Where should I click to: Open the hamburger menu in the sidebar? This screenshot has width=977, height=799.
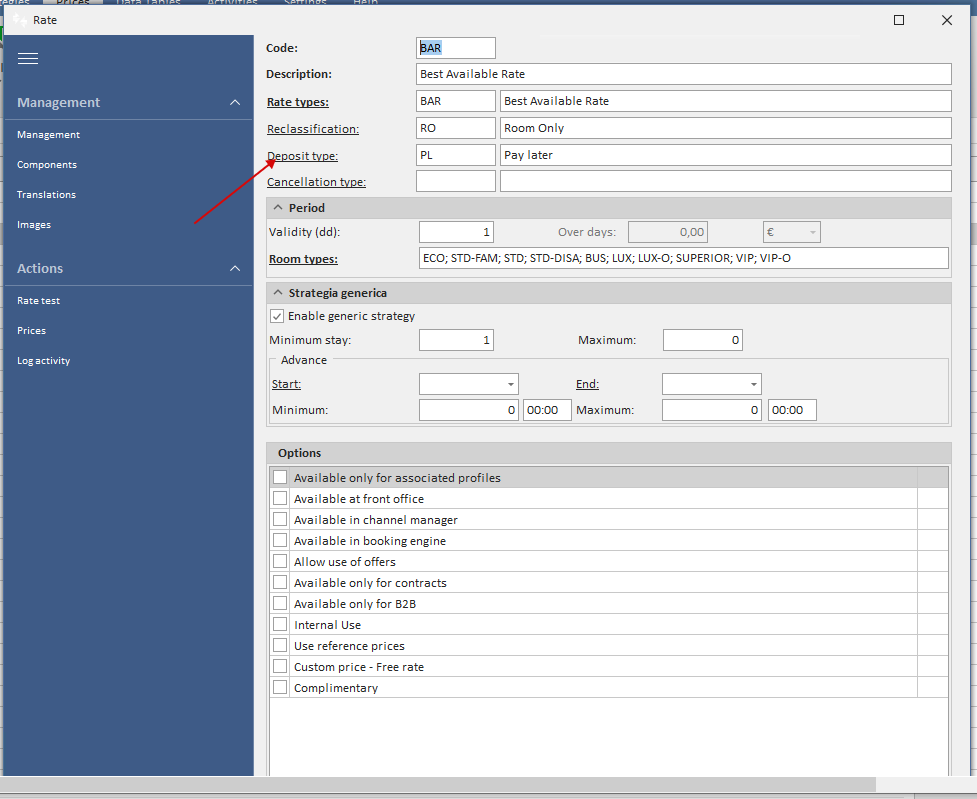click(x=28, y=59)
